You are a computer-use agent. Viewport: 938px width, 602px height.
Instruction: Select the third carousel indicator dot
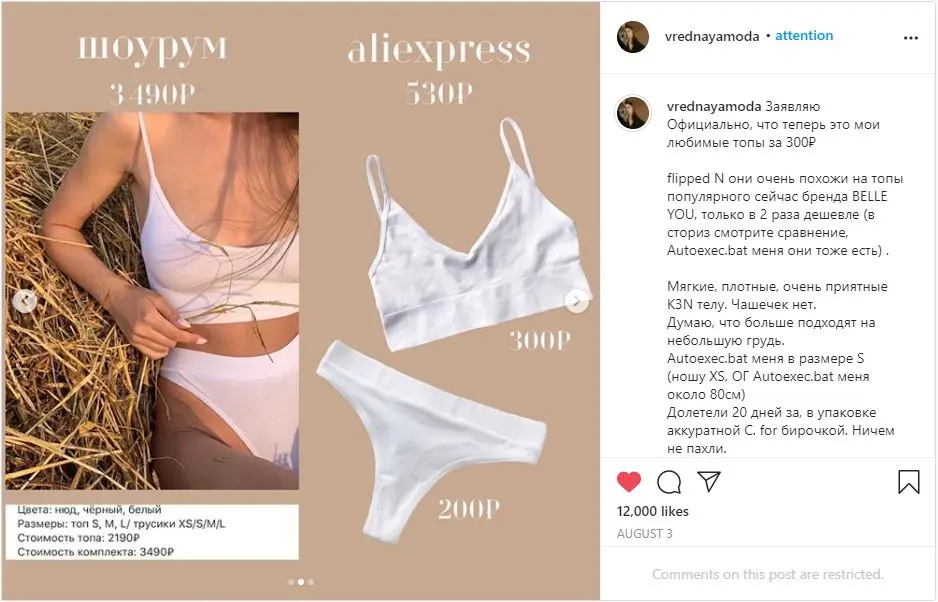[x=310, y=582]
